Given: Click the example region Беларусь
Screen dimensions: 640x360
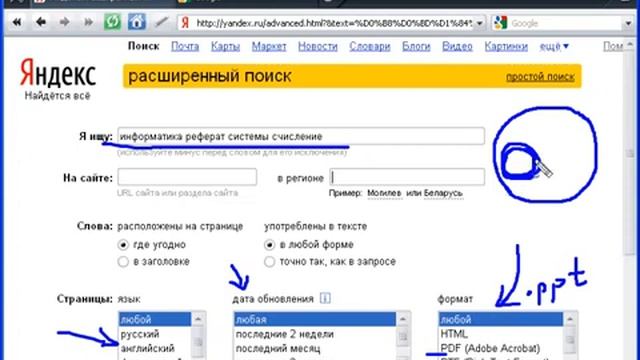Looking at the screenshot, I should tap(443, 193).
